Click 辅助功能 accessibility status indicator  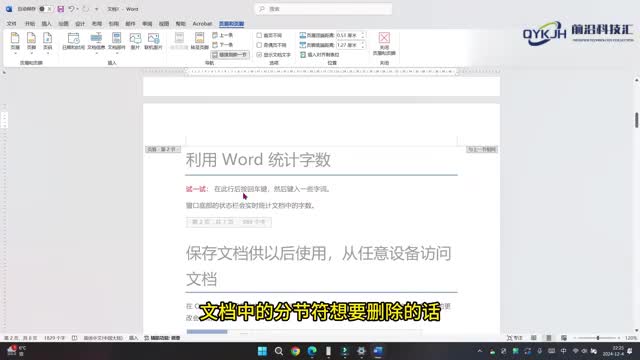162,338
